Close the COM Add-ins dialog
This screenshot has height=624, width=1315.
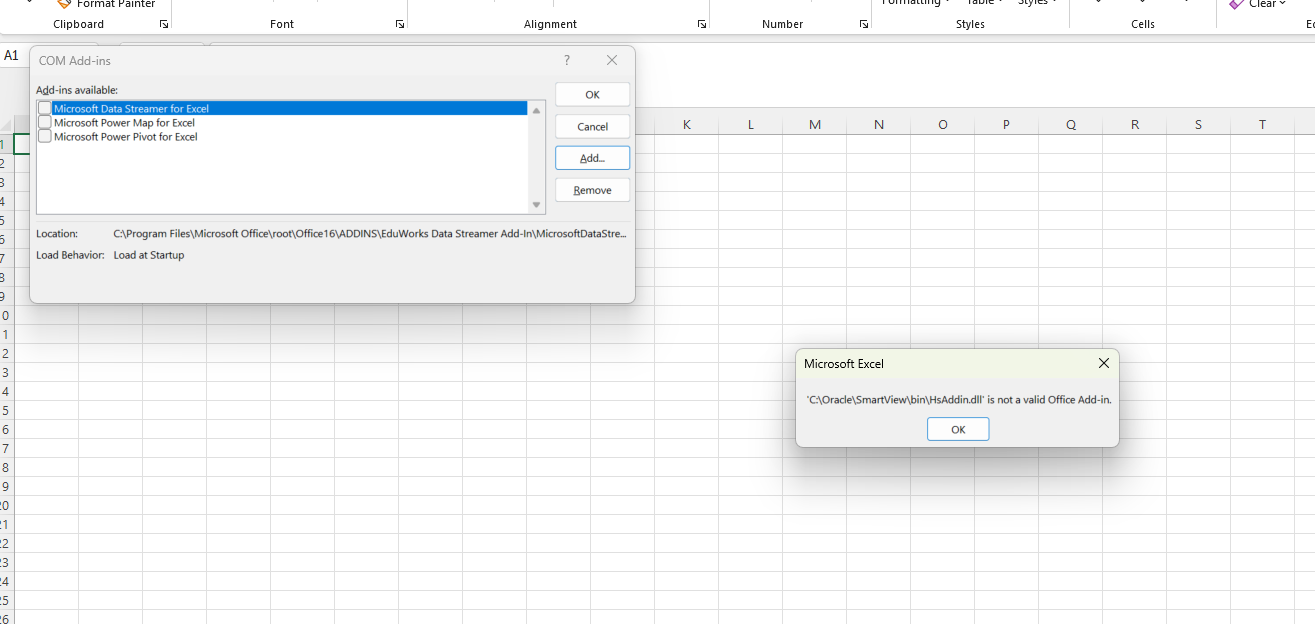[612, 61]
